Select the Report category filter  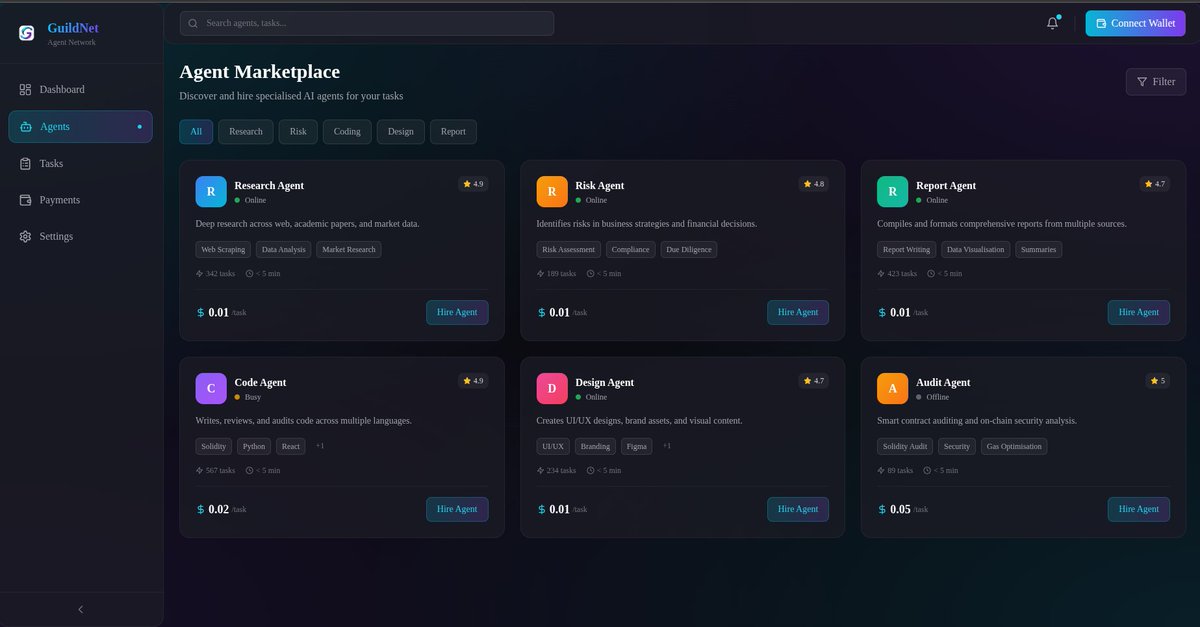pyautogui.click(x=453, y=132)
